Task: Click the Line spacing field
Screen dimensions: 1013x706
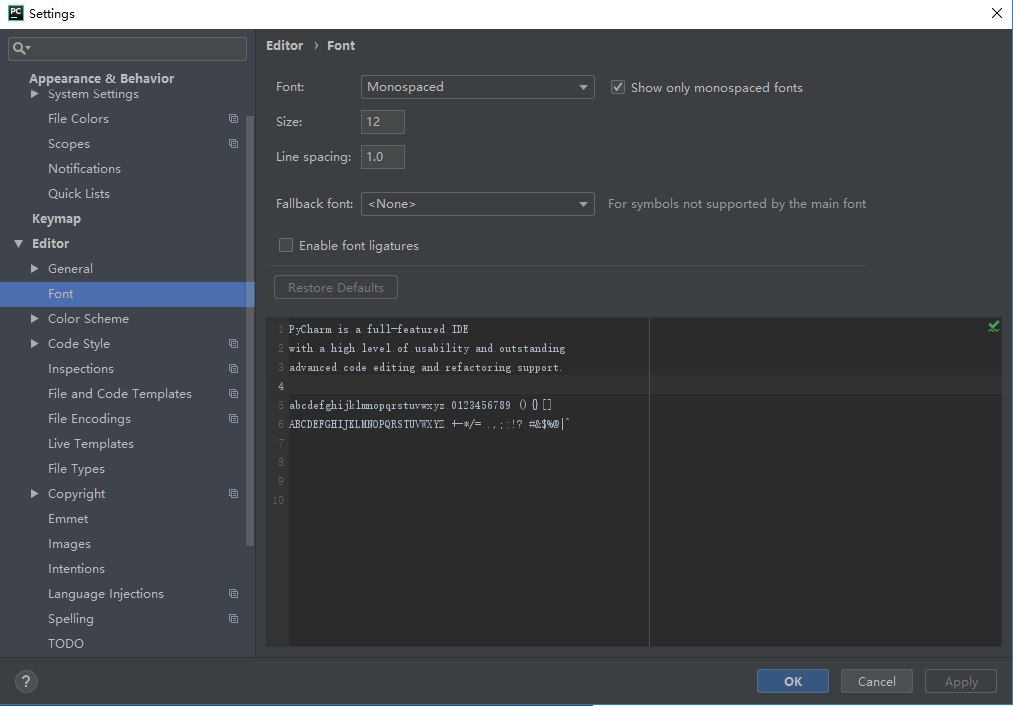Action: 382,157
